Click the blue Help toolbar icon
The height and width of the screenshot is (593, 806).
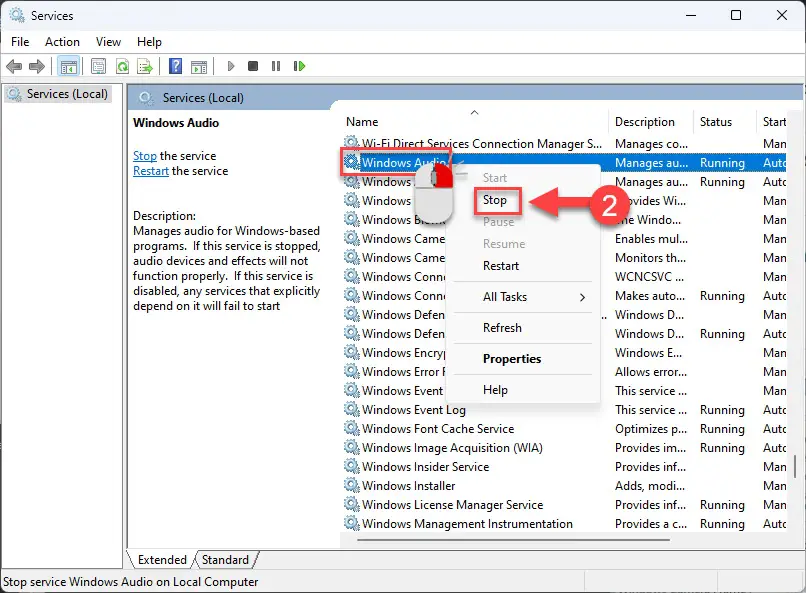coord(174,66)
